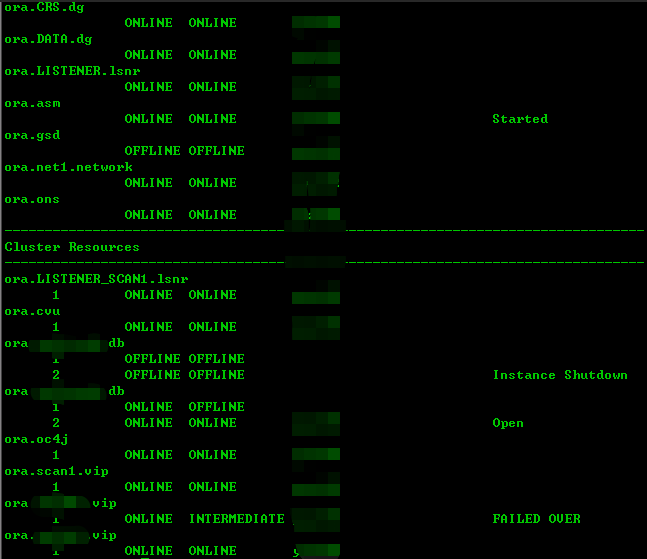Select the Open state detail text
Screen dimensions: 647x559
click(x=508, y=423)
